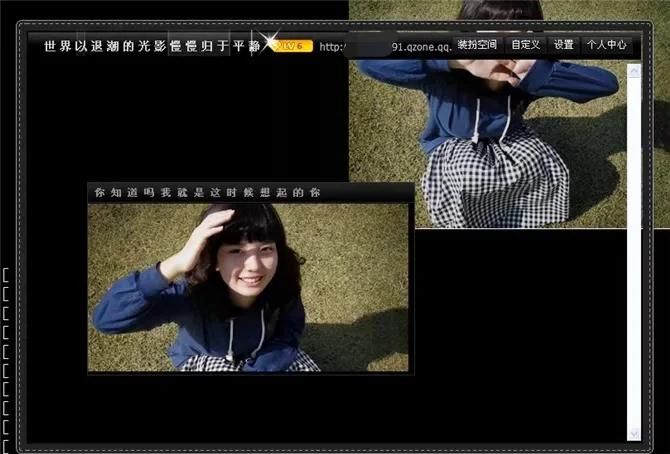
Task: Open the photo of the smiling girl
Action: coord(248,288)
